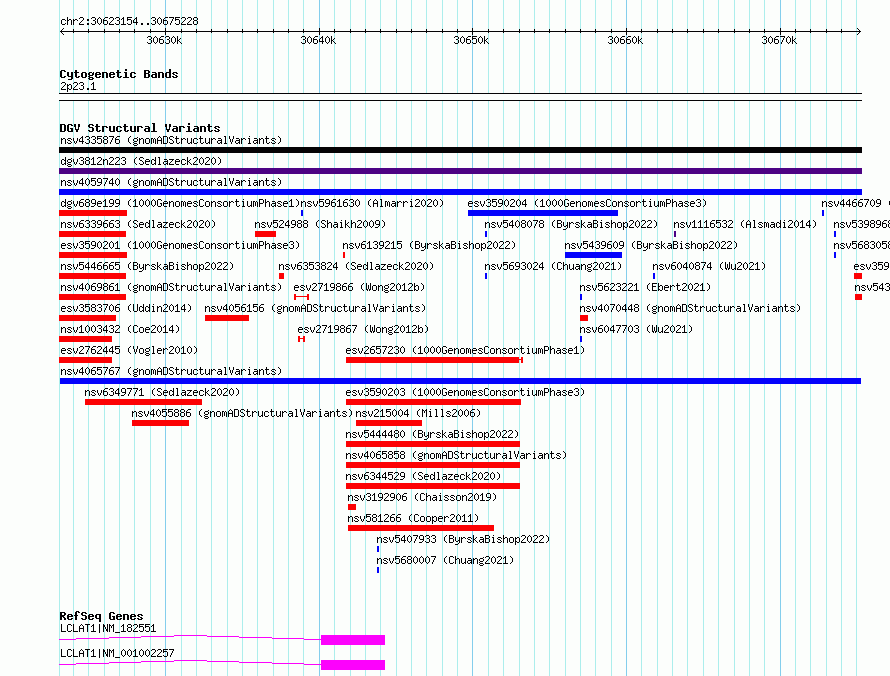Open nsv5623221 Ebert2021 label

click(x=645, y=287)
